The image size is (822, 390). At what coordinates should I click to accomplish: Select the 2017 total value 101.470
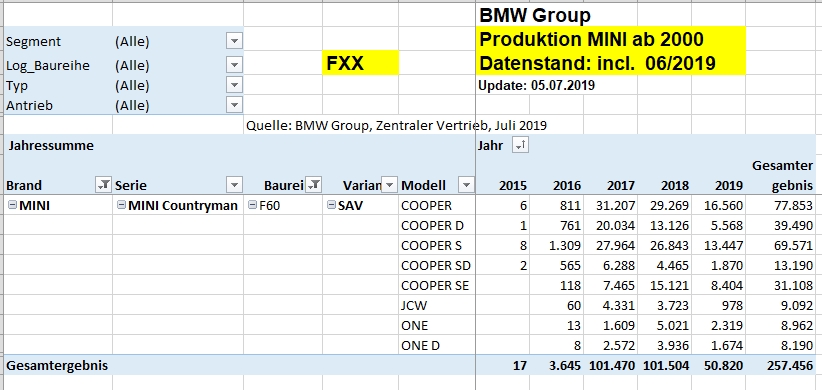click(x=611, y=365)
